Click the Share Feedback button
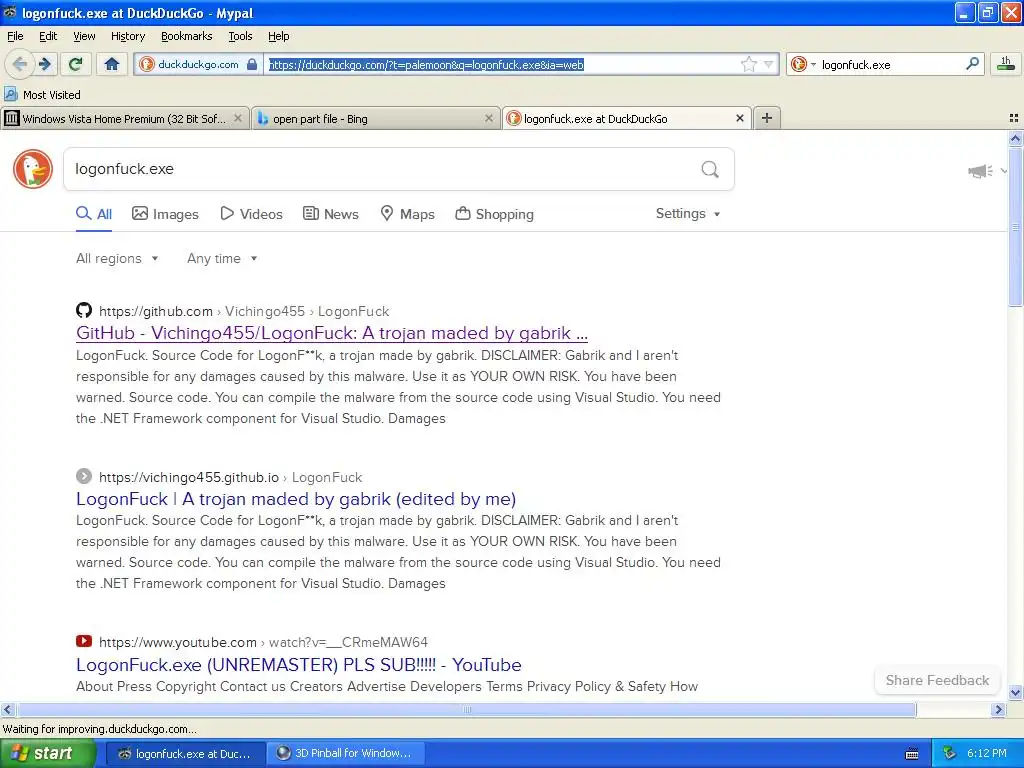Screen dimensions: 1024x768 pyautogui.click(x=937, y=680)
